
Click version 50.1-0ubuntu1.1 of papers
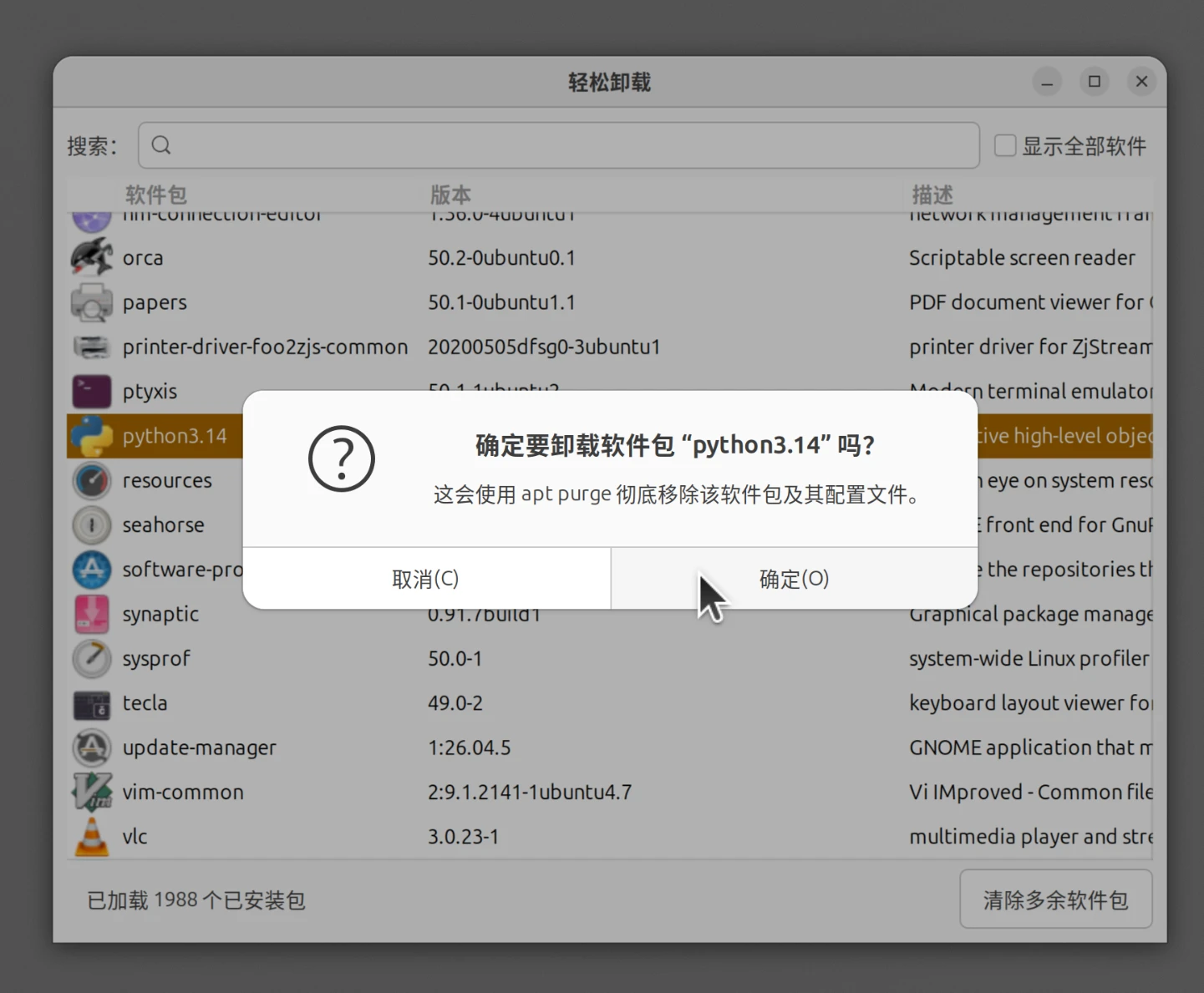tap(501, 302)
